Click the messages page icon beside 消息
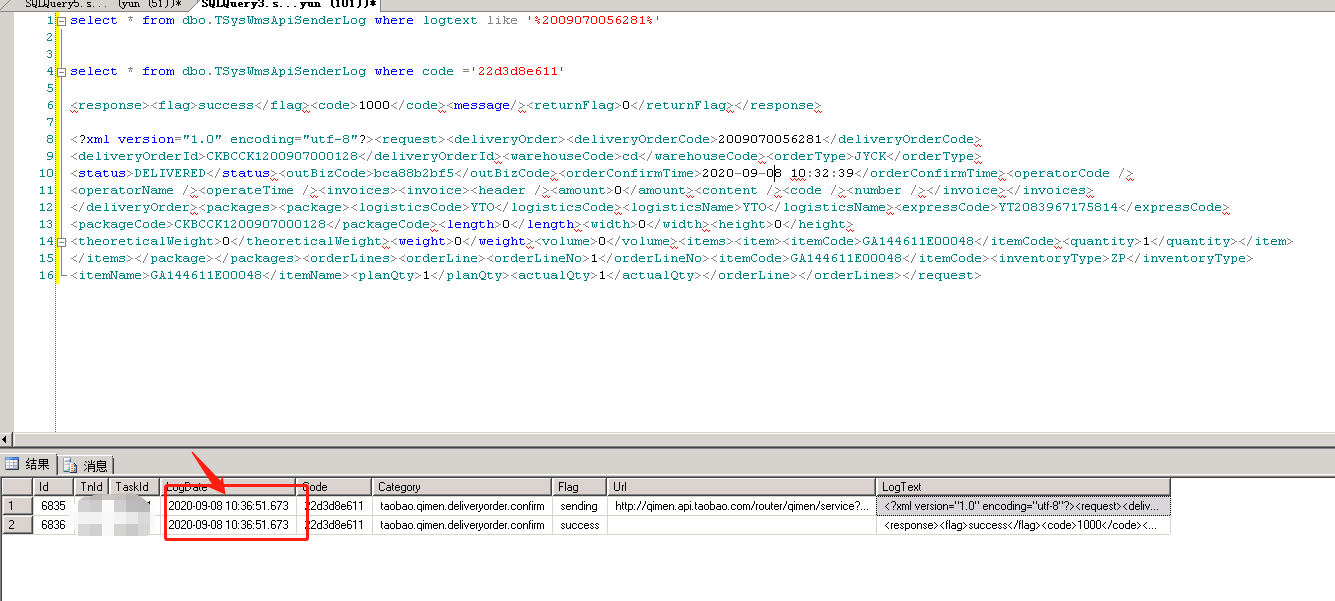This screenshot has width=1335, height=601. 71,466
